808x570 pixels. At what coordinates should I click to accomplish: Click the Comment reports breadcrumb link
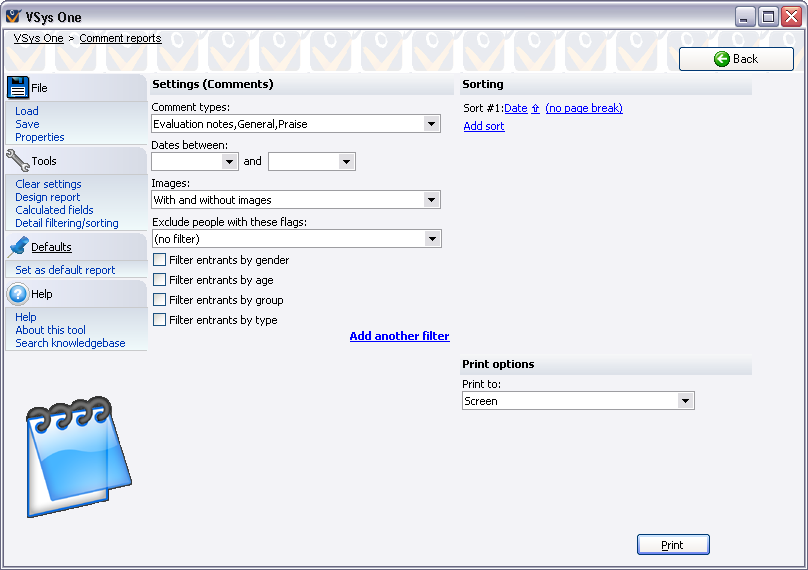120,38
